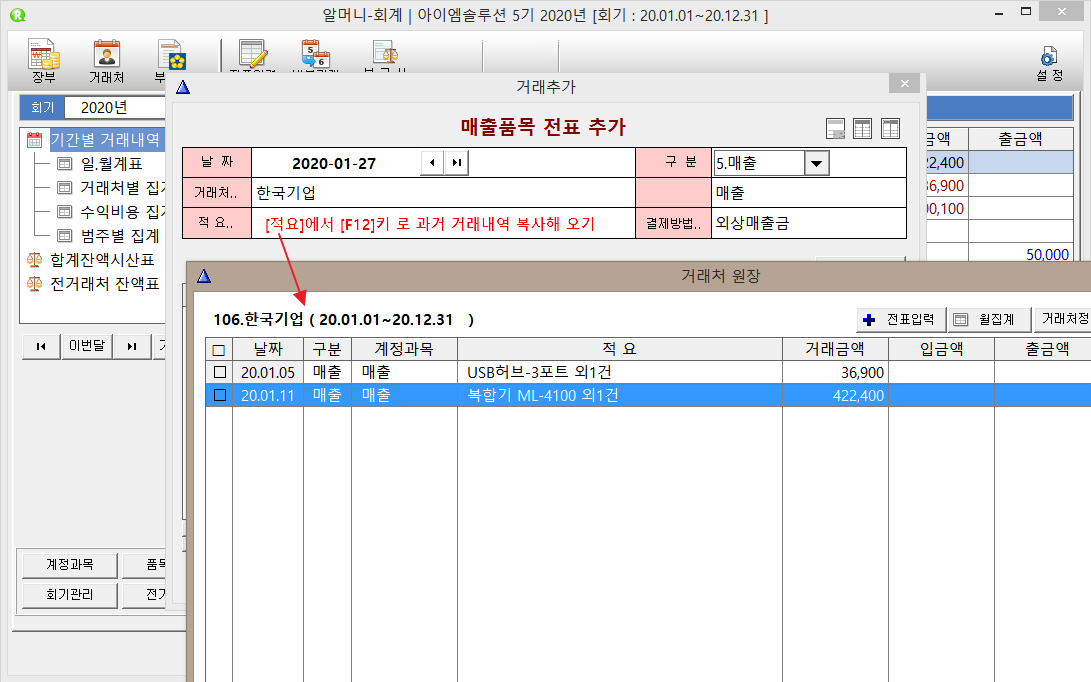The width and height of the screenshot is (1091, 682).
Task: Click the first layout icon in 거래추가 dialog
Action: coord(835,129)
